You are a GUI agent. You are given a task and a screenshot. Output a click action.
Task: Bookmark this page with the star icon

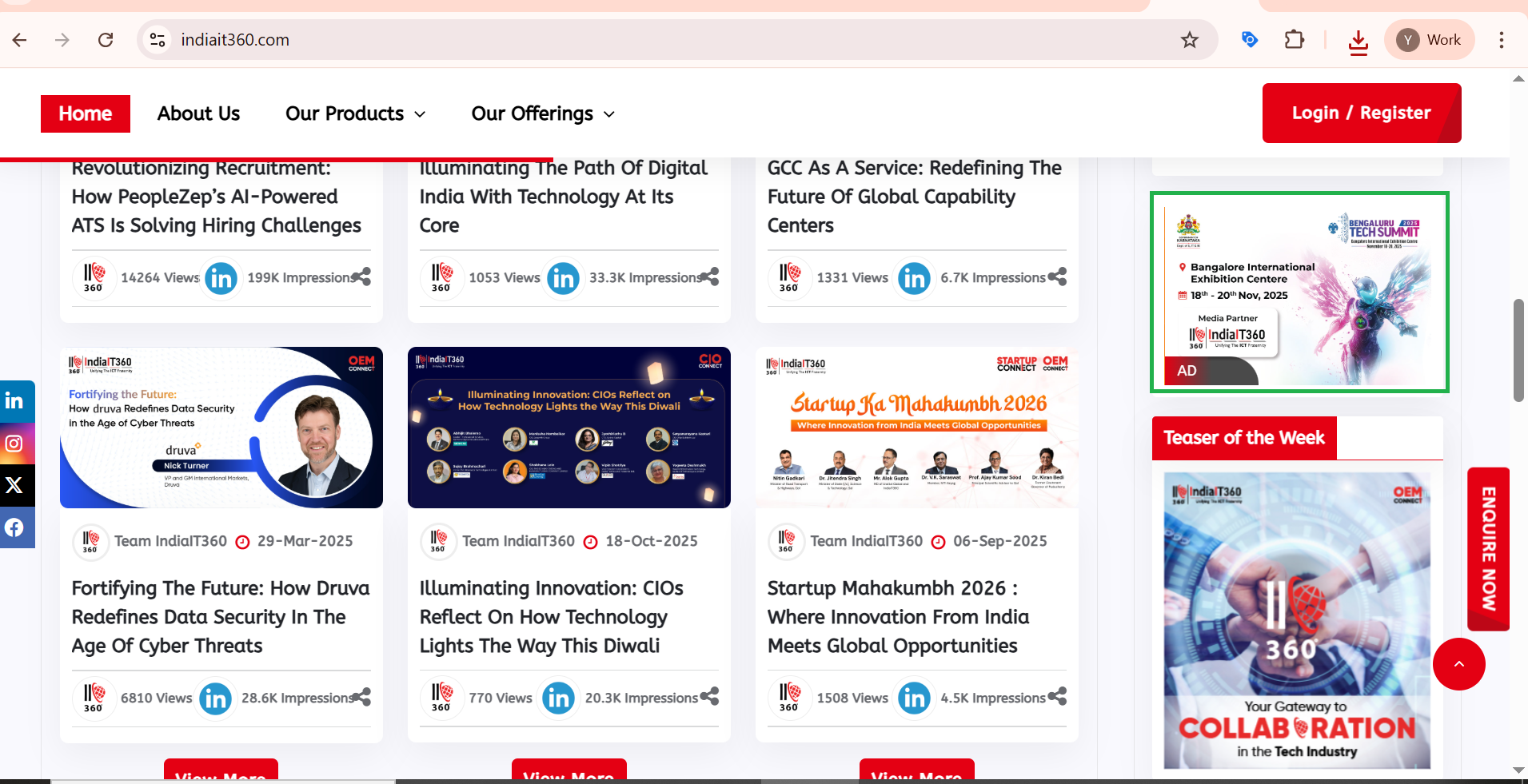click(1190, 40)
